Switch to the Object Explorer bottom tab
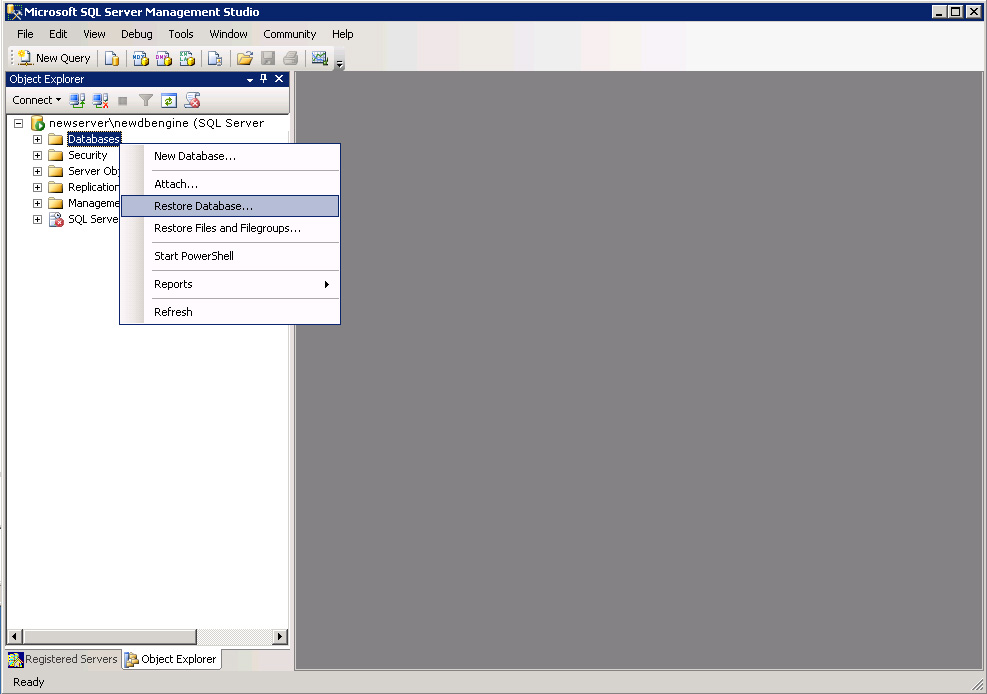 (172, 659)
